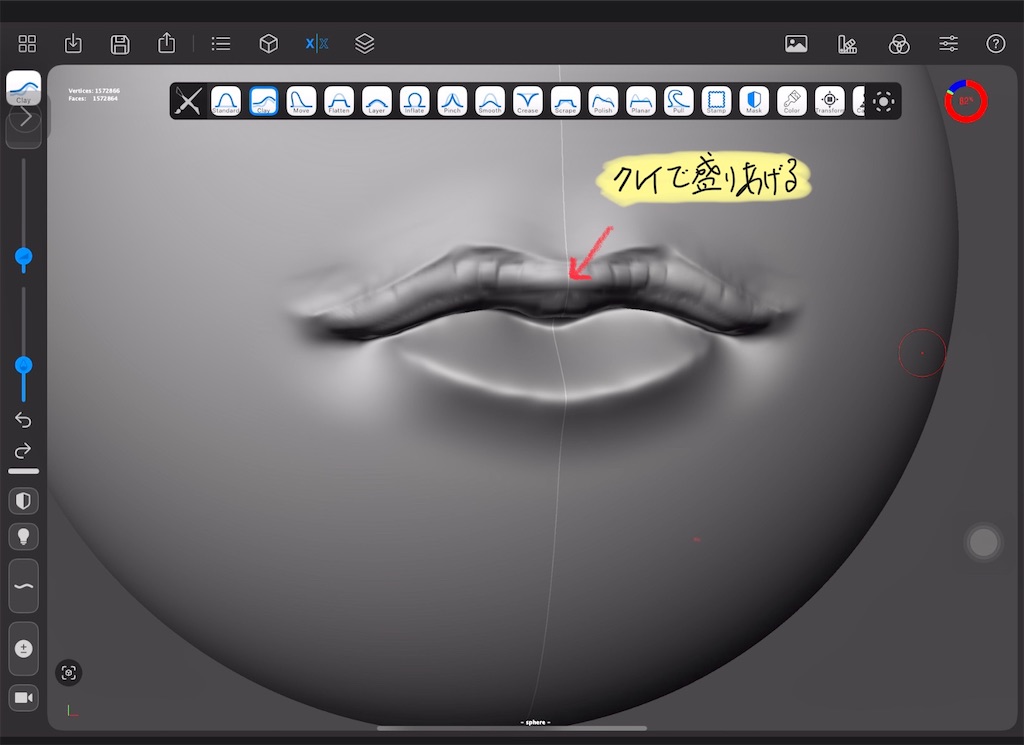Open the stacked layers menu
The width and height of the screenshot is (1024, 745).
[x=364, y=44]
